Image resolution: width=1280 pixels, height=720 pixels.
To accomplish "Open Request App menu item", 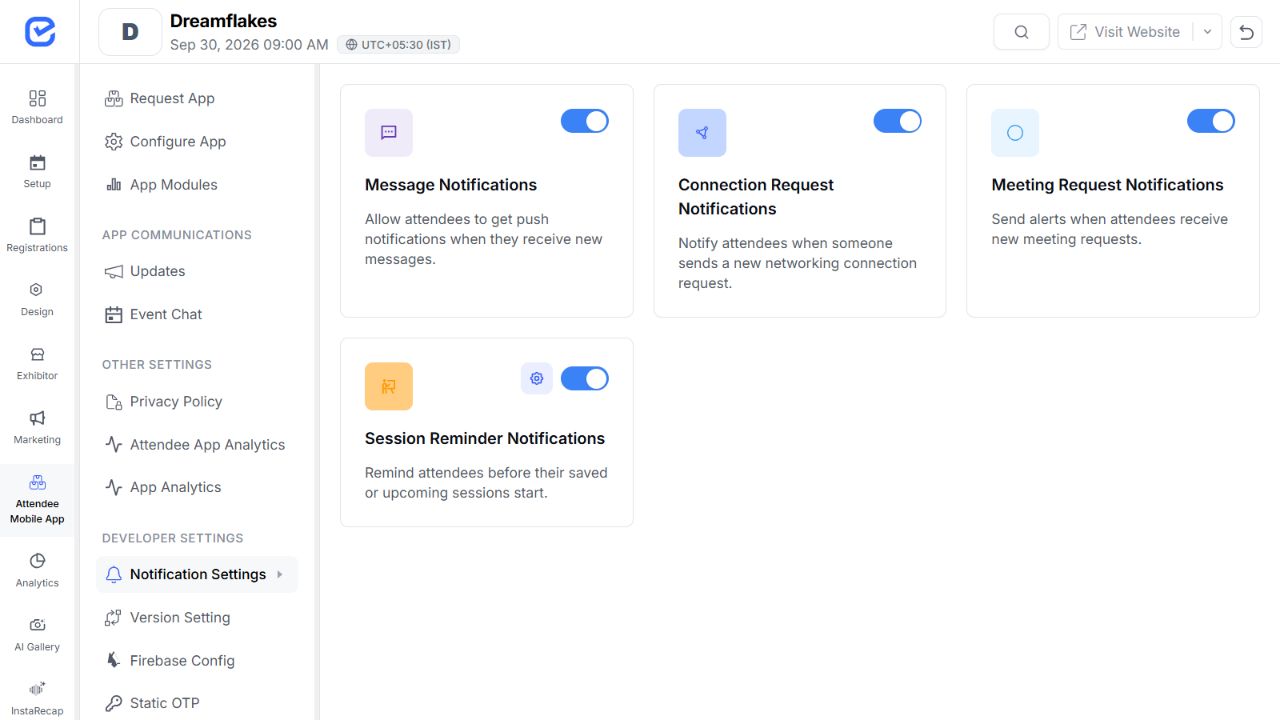I will click(197, 98).
